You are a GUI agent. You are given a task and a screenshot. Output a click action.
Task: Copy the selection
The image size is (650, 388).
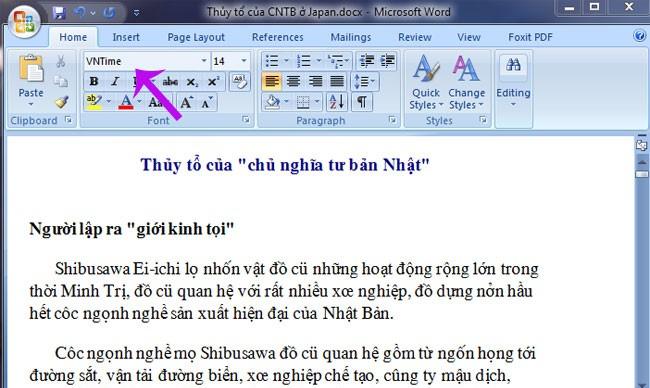tap(61, 81)
